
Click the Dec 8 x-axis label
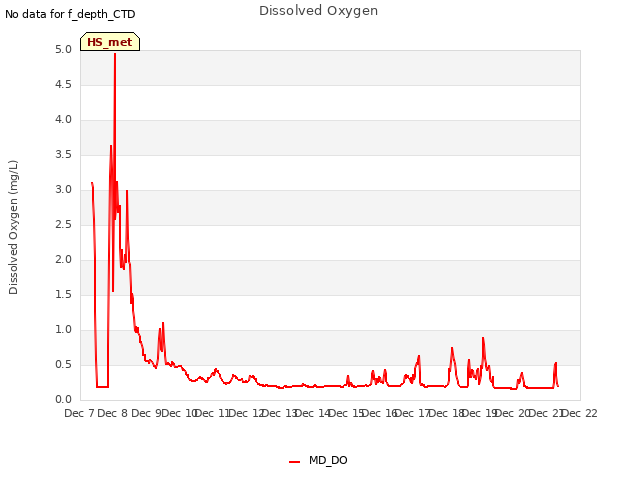click(x=113, y=413)
